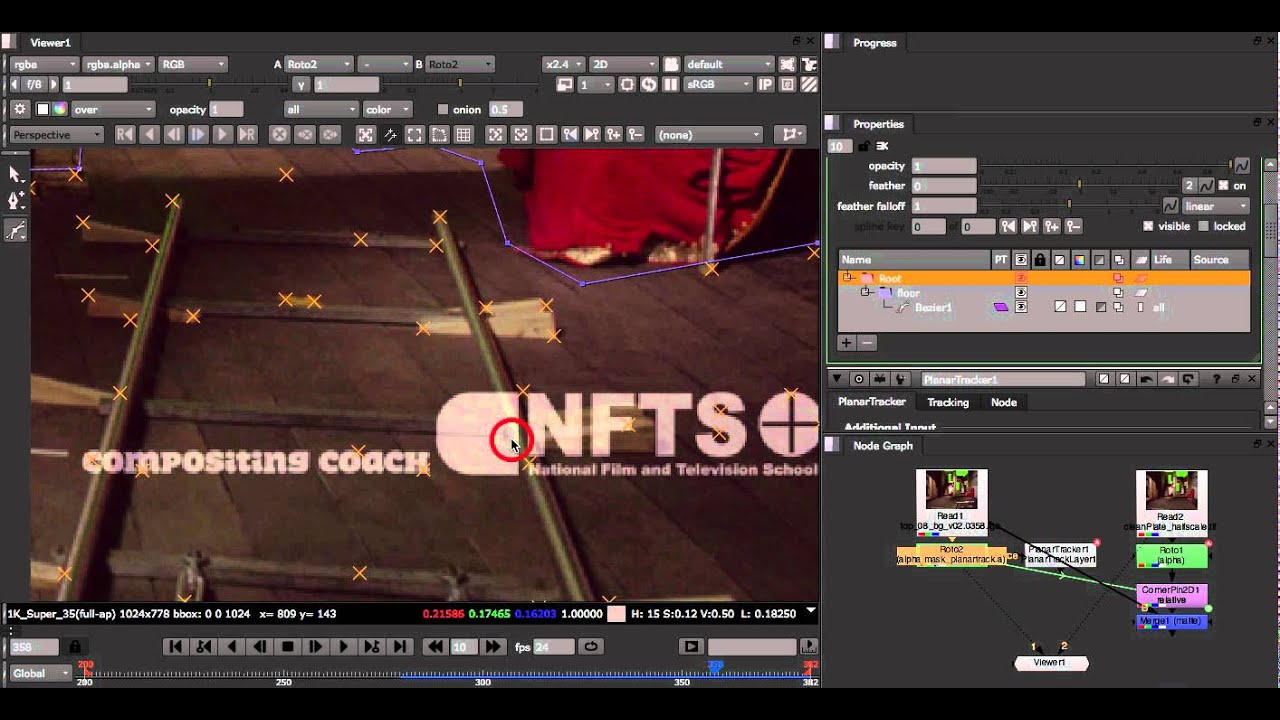1280x720 pixels.
Task: Open viewer settings gear icon
Action: coord(19,109)
